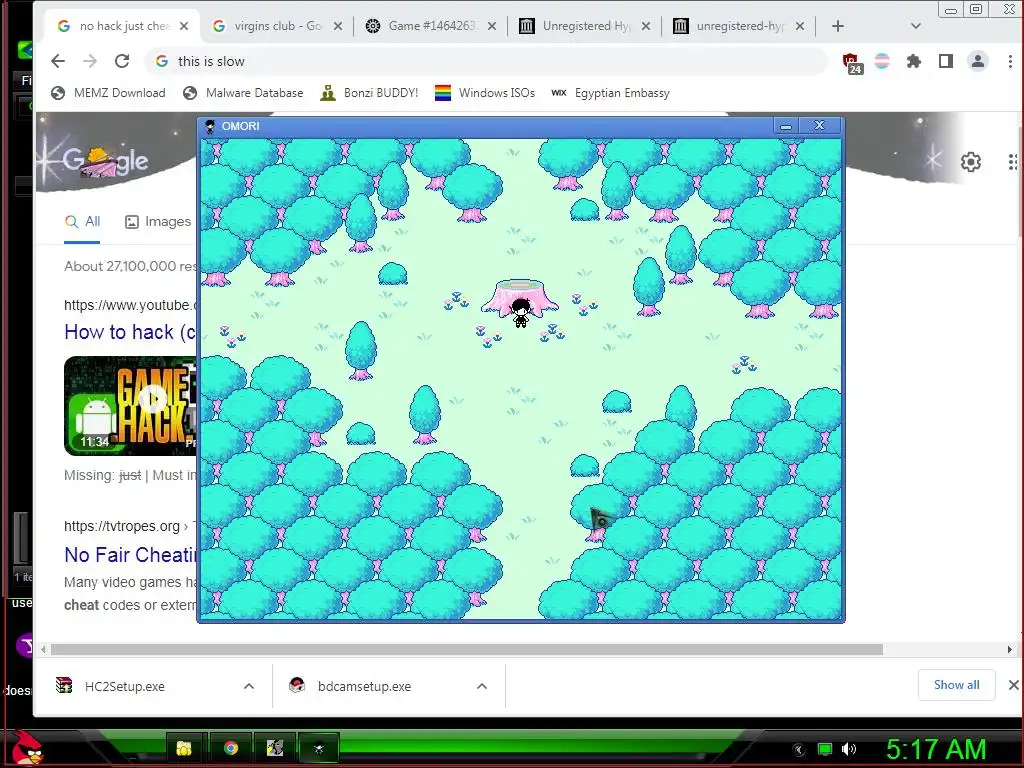
Task: Open the Malware Database bookmark
Action: pos(244,93)
